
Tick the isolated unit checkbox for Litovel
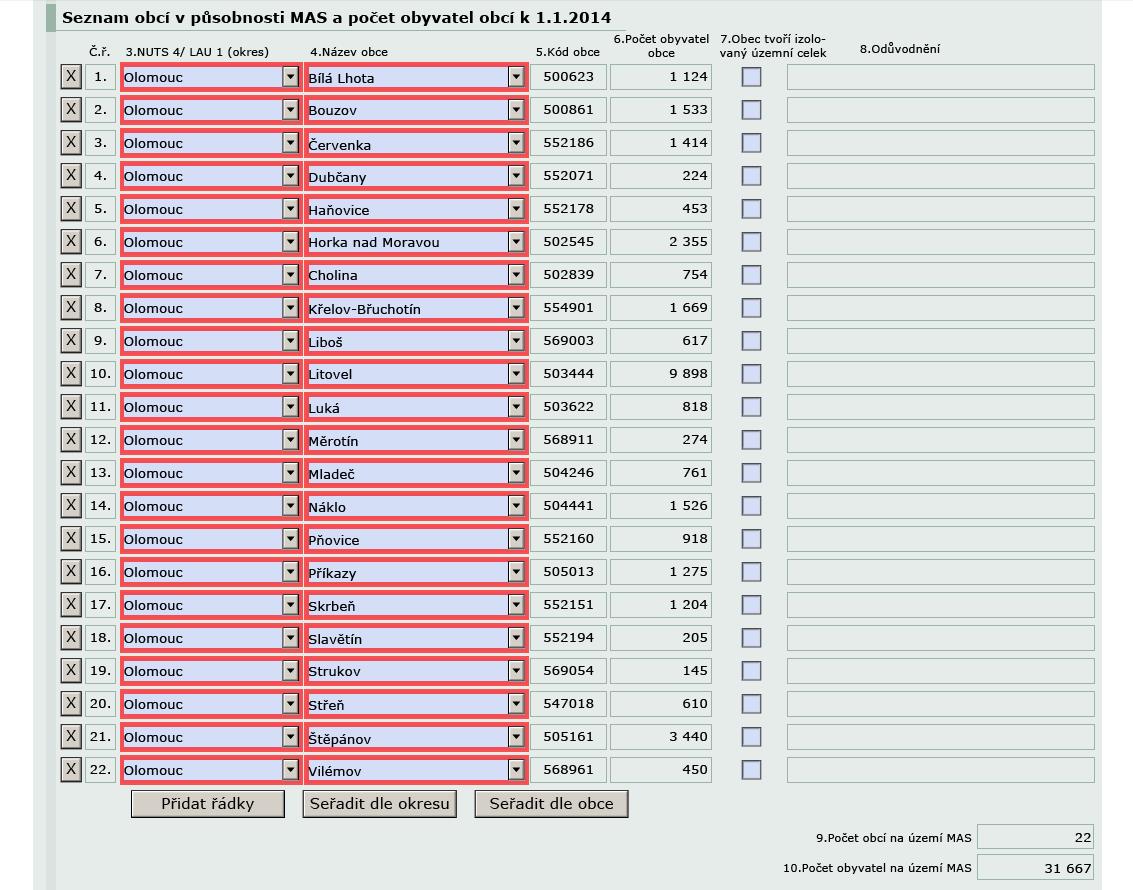[751, 374]
